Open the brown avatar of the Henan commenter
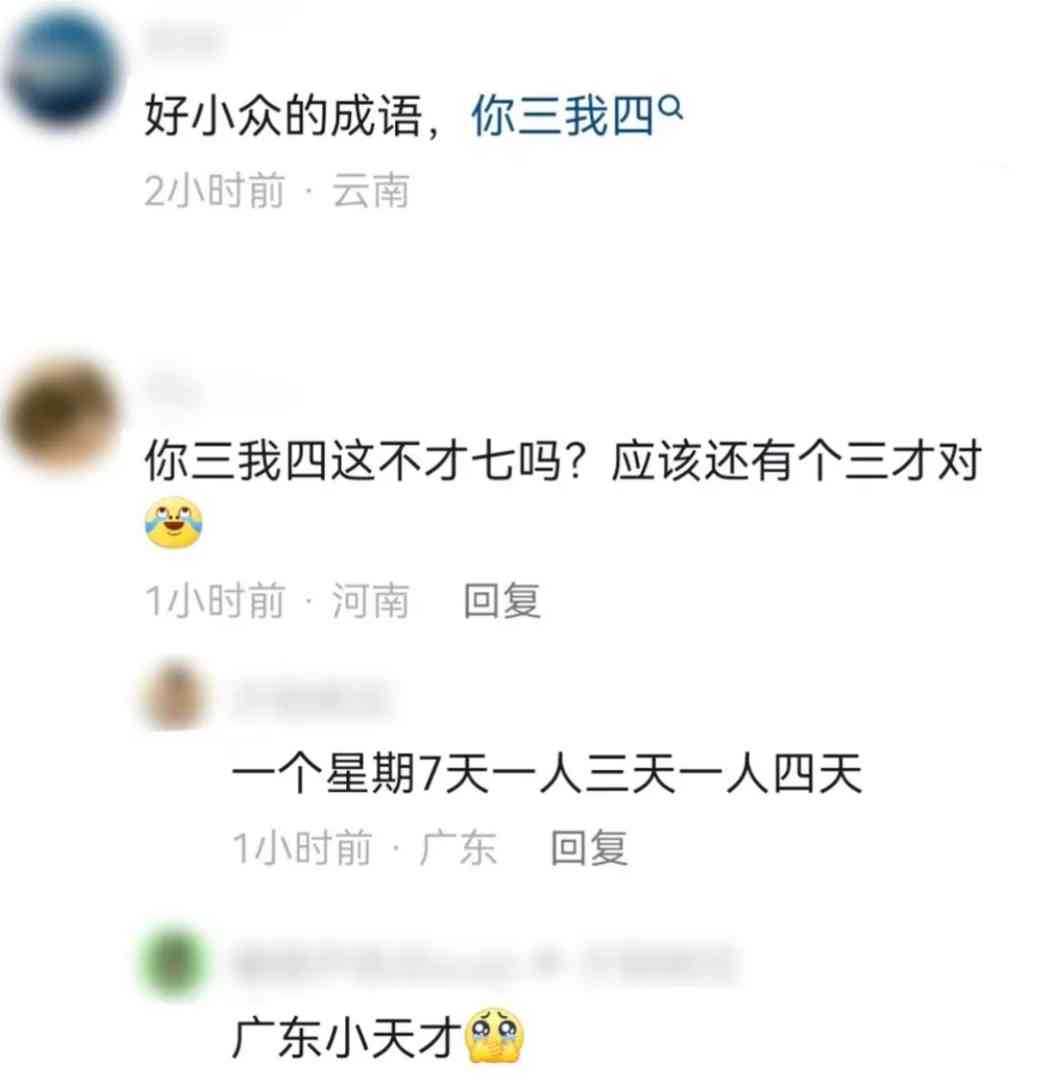Screen dimensions: 1050x1080 (63, 414)
